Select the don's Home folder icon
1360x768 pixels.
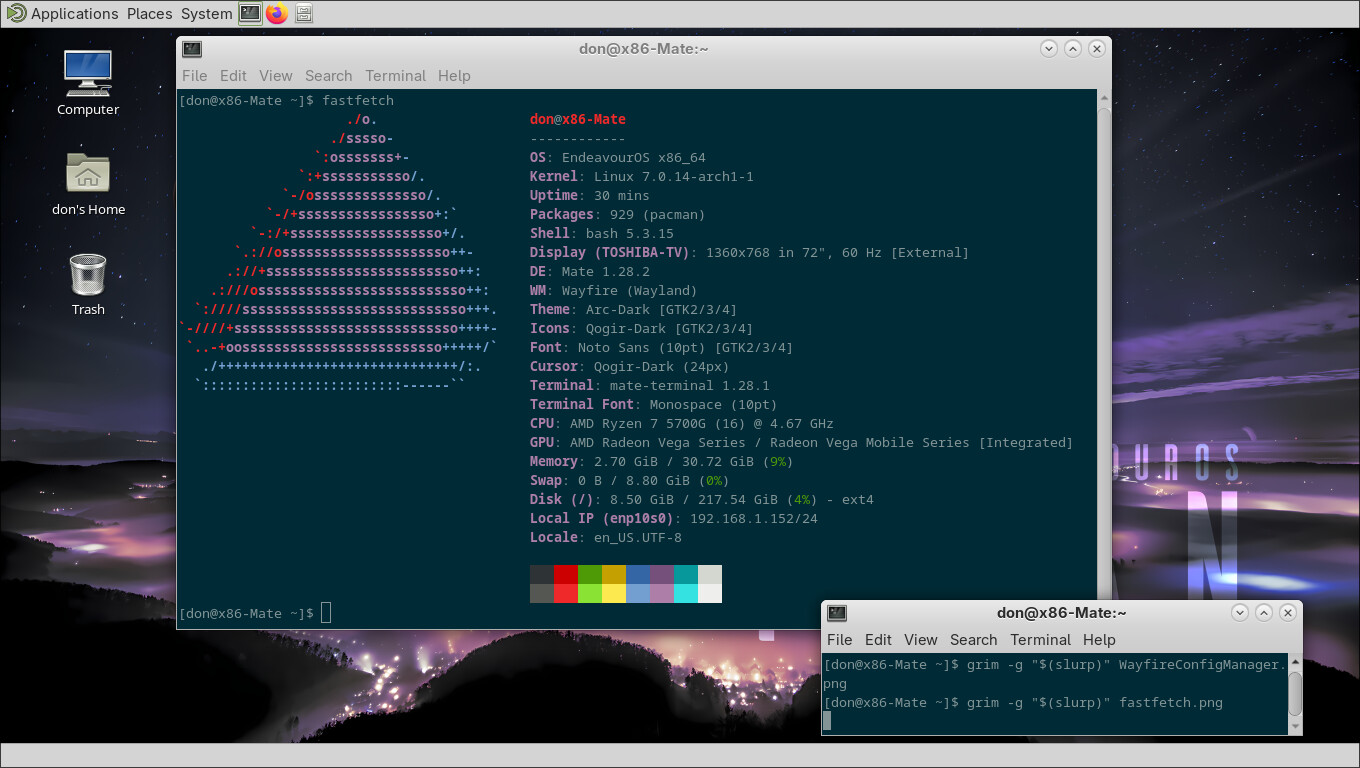(x=88, y=184)
